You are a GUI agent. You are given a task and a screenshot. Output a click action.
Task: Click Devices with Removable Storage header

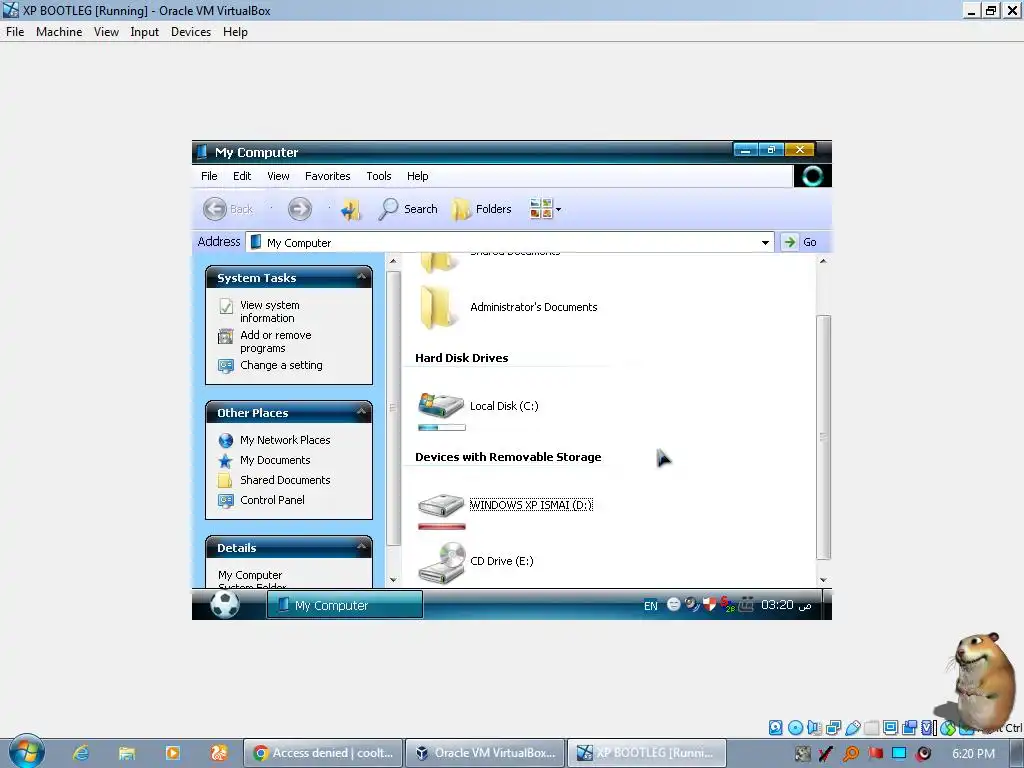tap(508, 457)
